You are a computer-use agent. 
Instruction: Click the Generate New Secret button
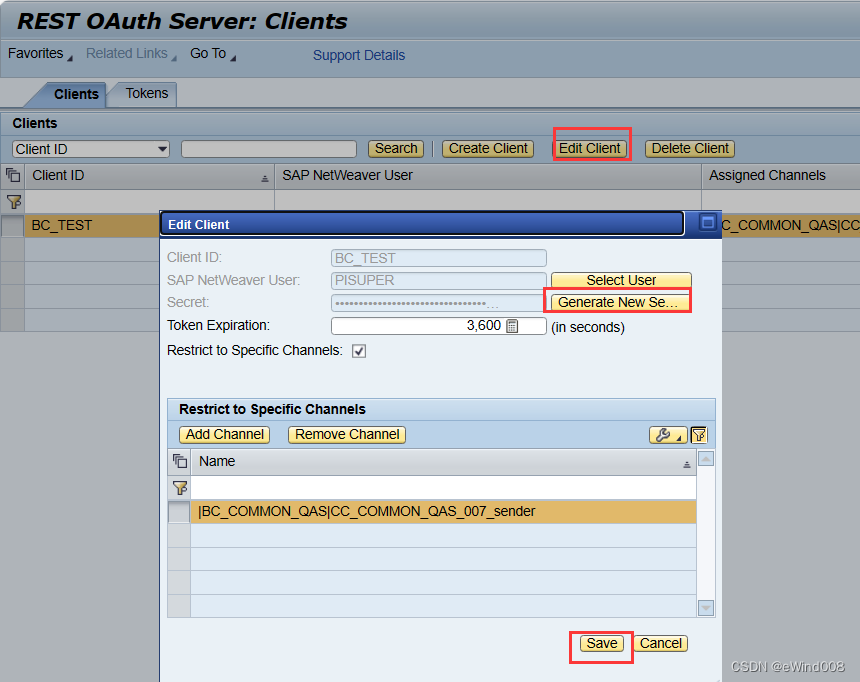coord(618,302)
